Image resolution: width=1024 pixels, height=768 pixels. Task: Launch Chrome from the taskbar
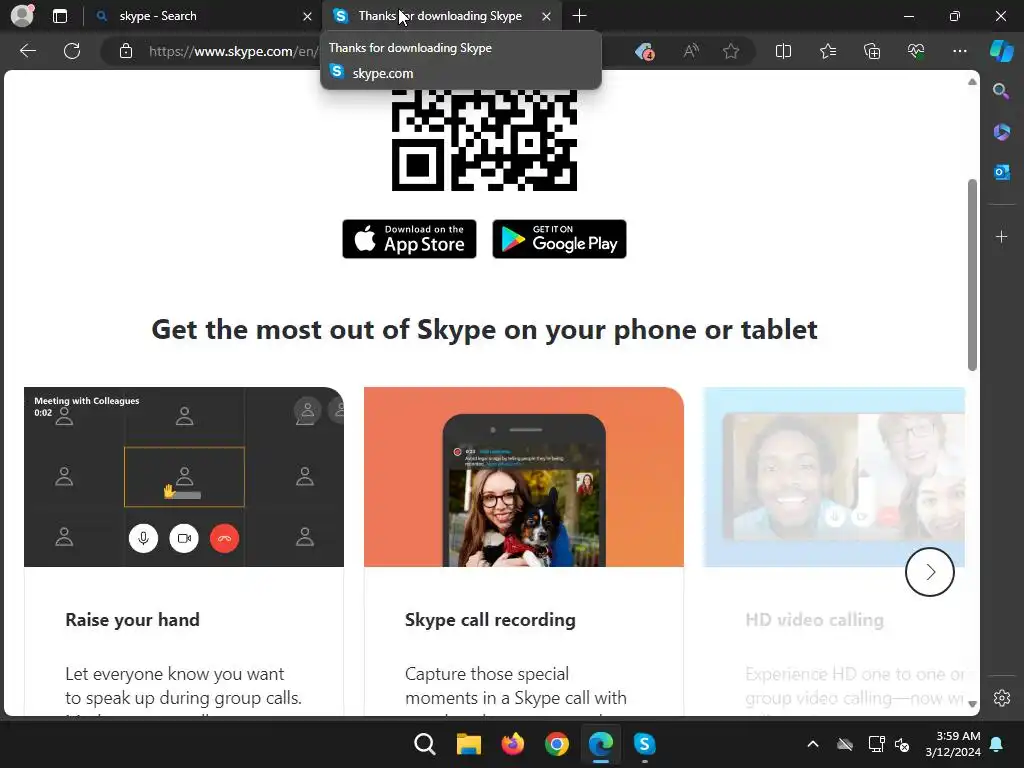(x=556, y=744)
